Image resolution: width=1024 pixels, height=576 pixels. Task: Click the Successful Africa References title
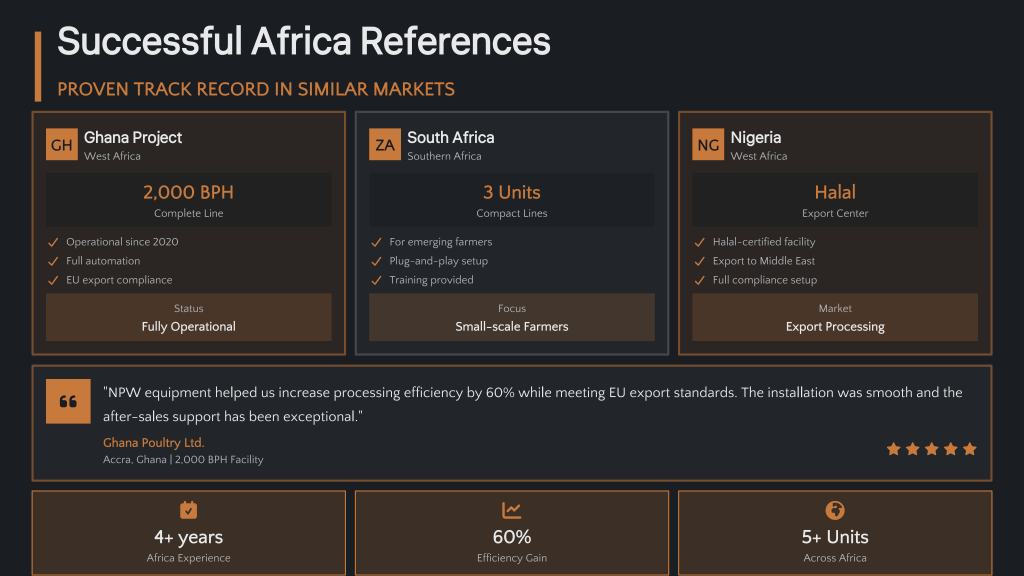tap(304, 41)
